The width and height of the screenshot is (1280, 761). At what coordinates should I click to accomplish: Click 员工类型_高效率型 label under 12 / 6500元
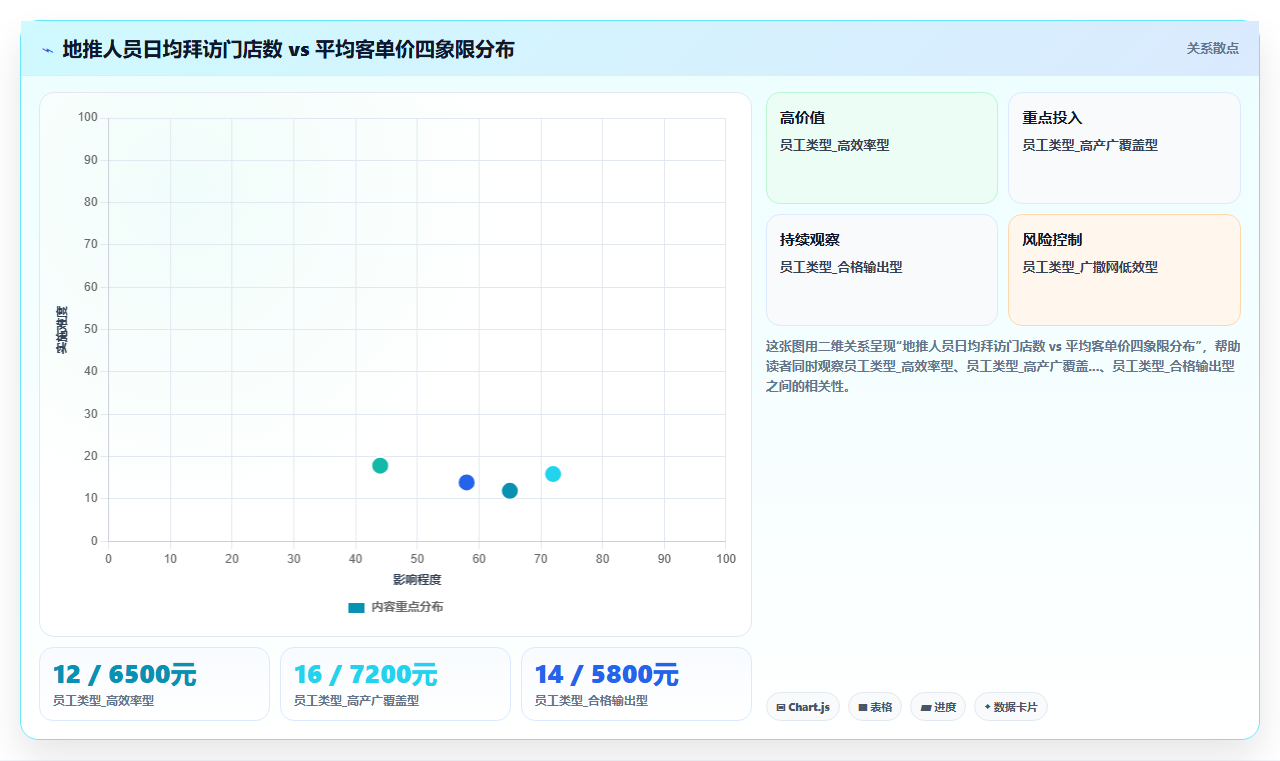(104, 701)
